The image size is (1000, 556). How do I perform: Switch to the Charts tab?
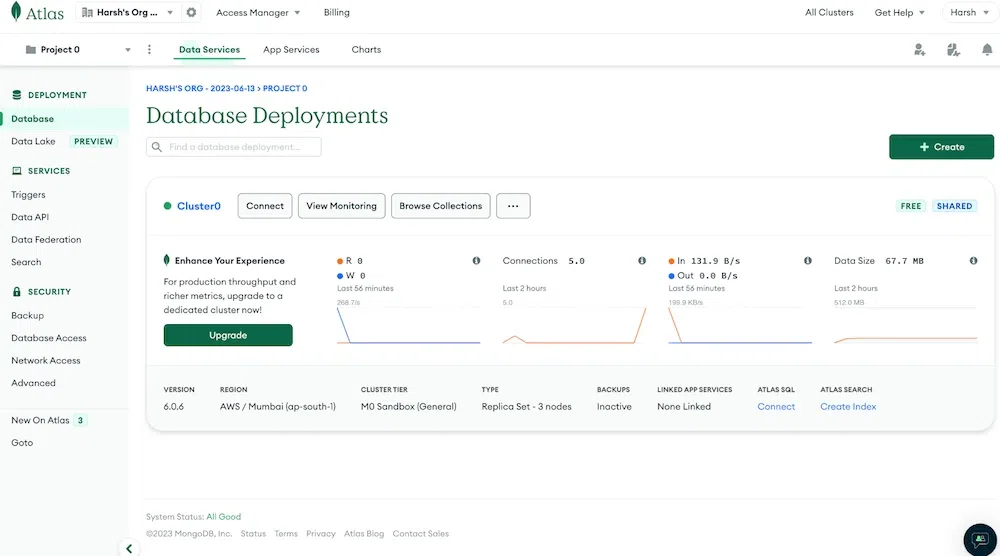366,49
